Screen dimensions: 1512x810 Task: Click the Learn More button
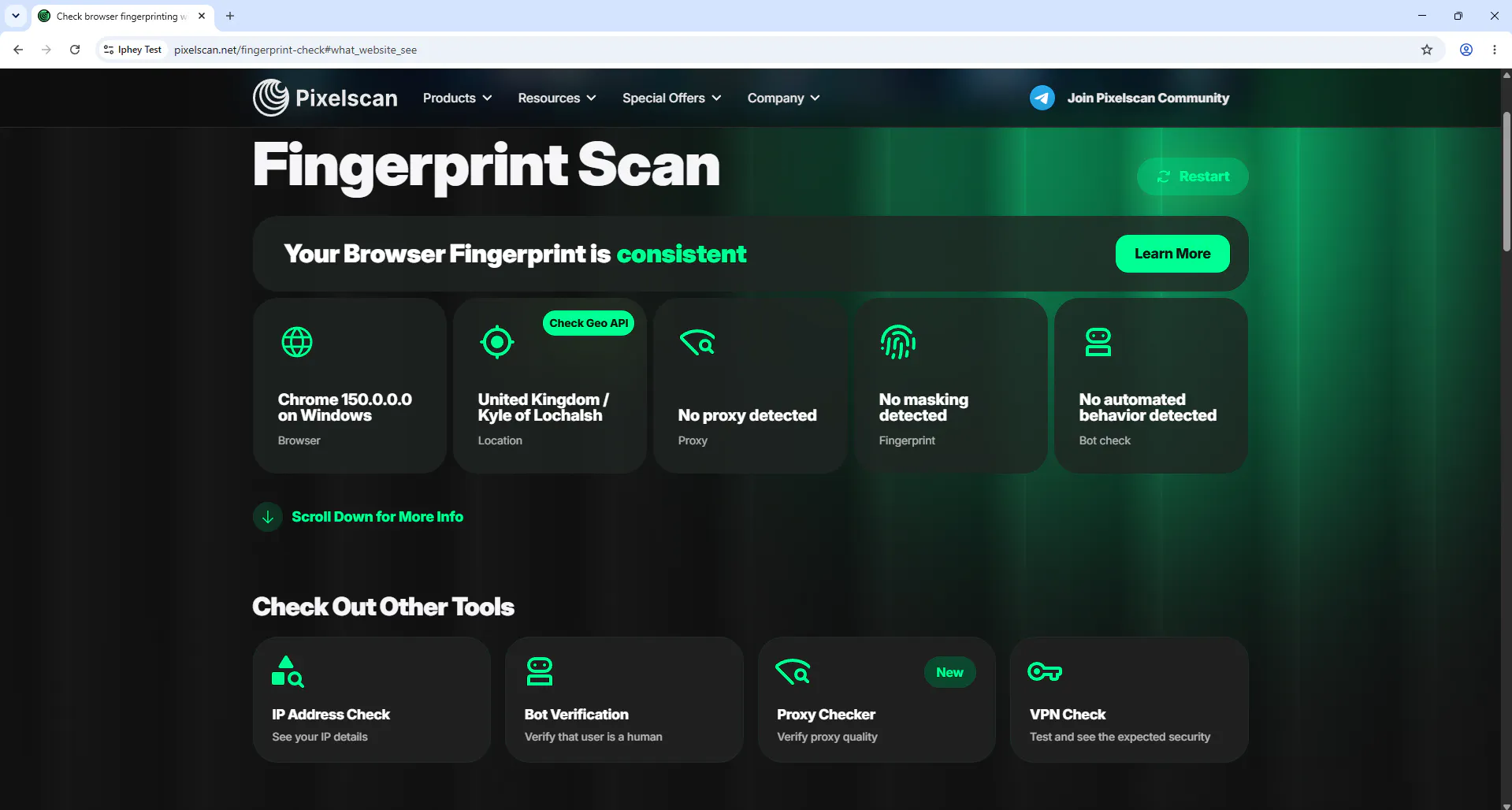(x=1172, y=254)
